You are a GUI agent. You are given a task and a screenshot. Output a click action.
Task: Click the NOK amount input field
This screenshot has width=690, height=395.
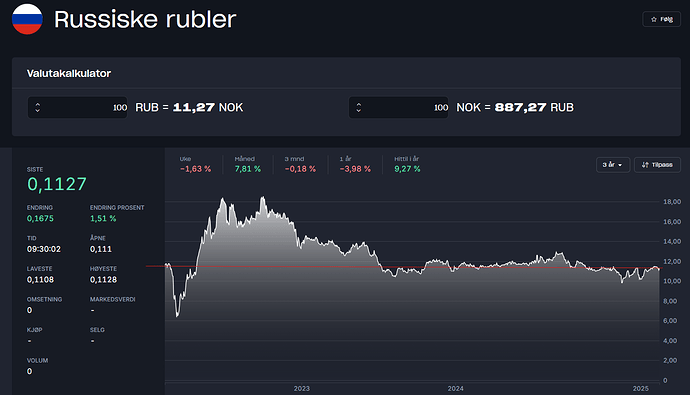pos(399,107)
